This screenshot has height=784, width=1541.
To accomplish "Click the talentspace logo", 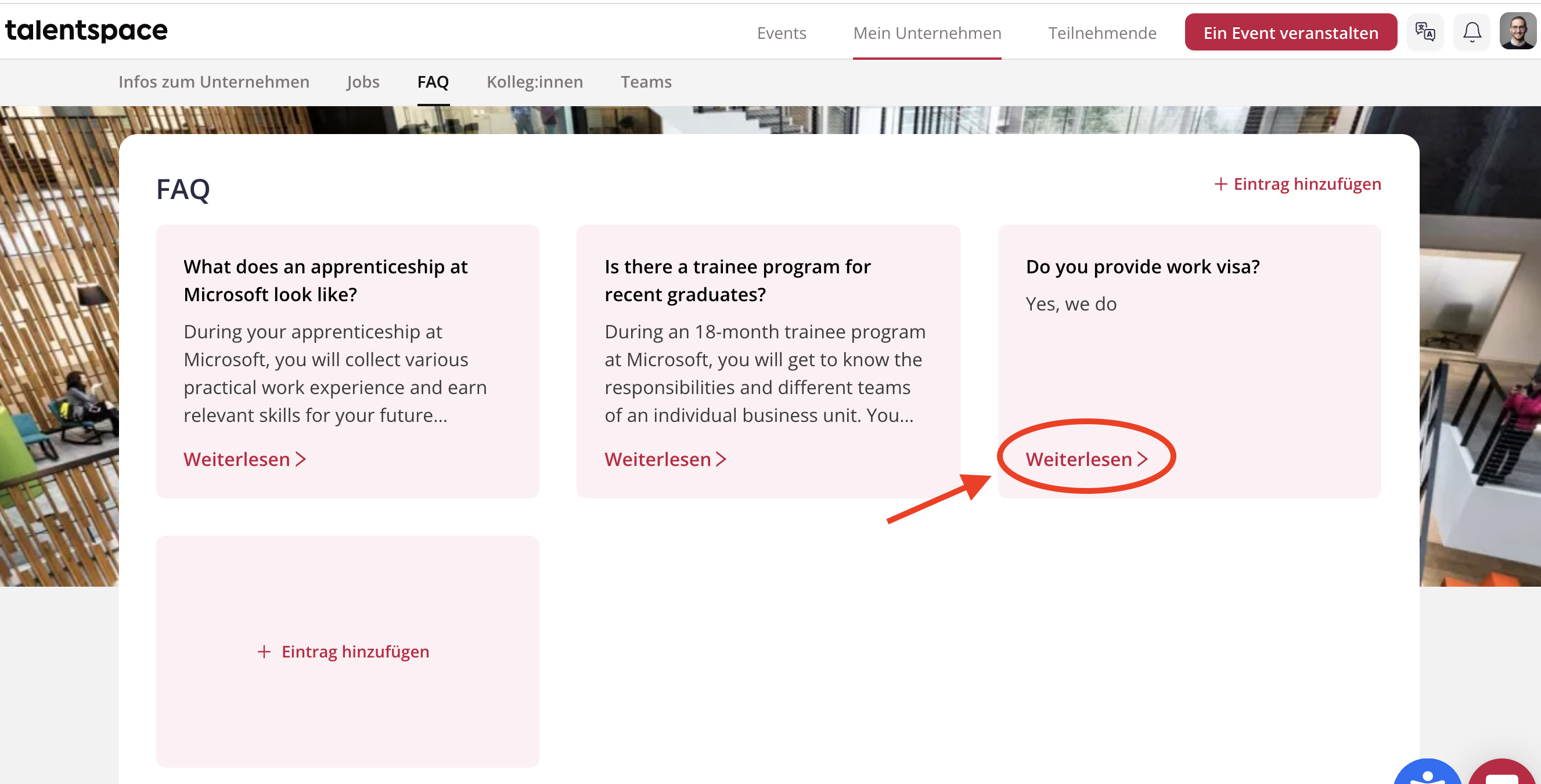I will point(86,30).
